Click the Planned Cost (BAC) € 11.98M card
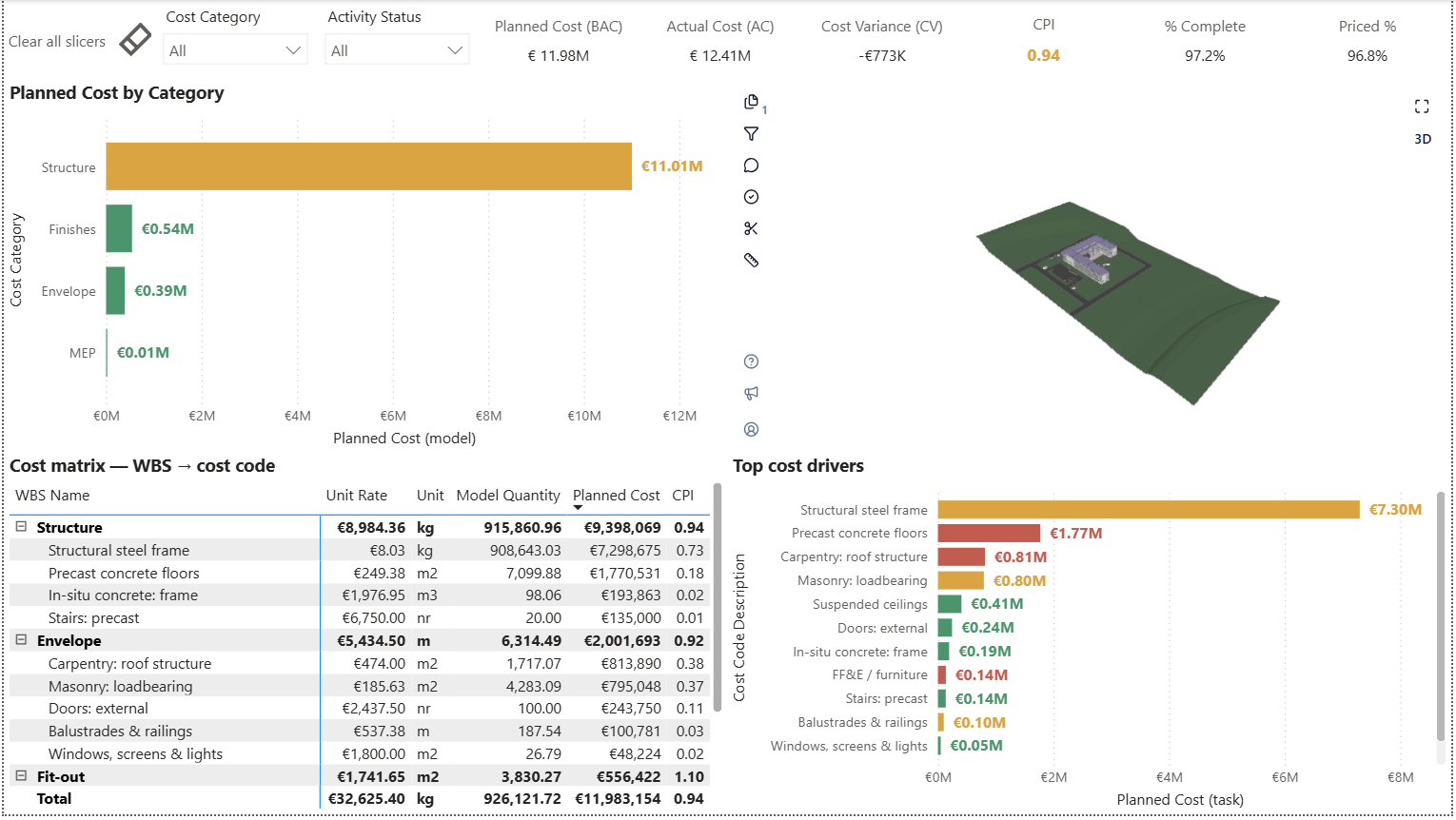1456x820 pixels. [559, 41]
